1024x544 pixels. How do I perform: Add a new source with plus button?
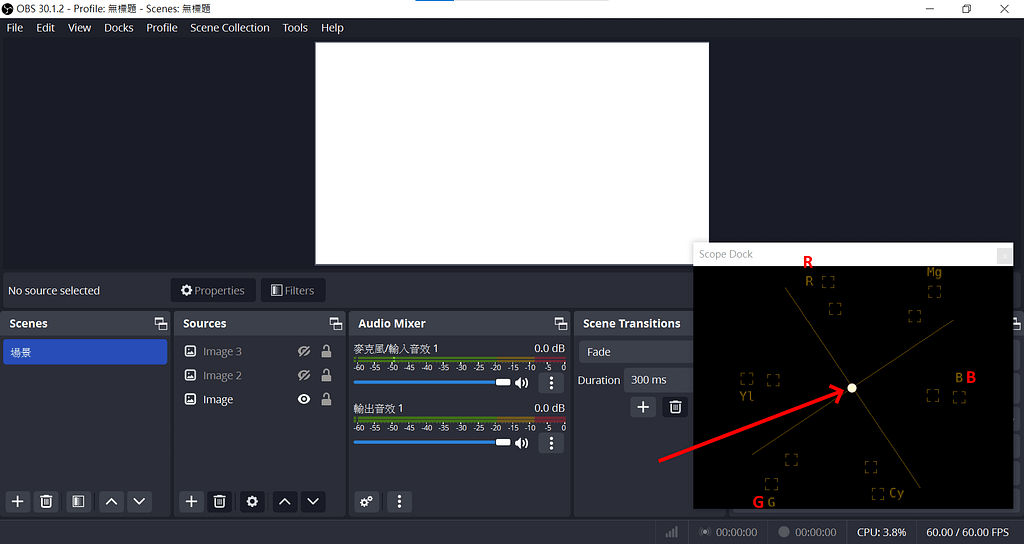tap(191, 501)
